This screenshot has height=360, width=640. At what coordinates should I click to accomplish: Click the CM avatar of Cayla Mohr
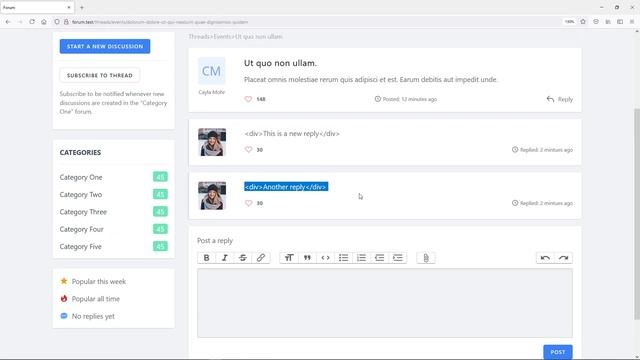point(211,71)
